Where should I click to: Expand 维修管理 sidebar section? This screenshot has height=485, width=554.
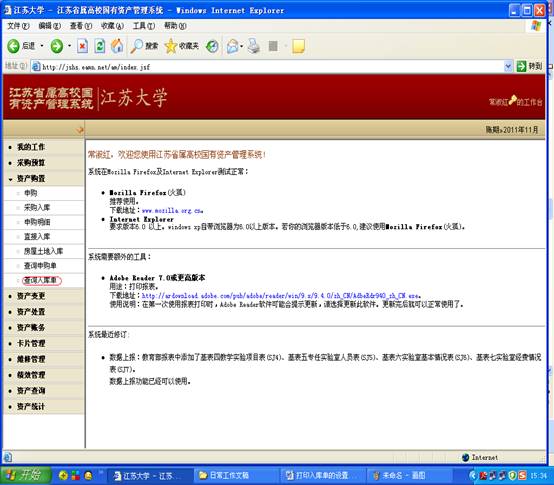tap(31, 359)
